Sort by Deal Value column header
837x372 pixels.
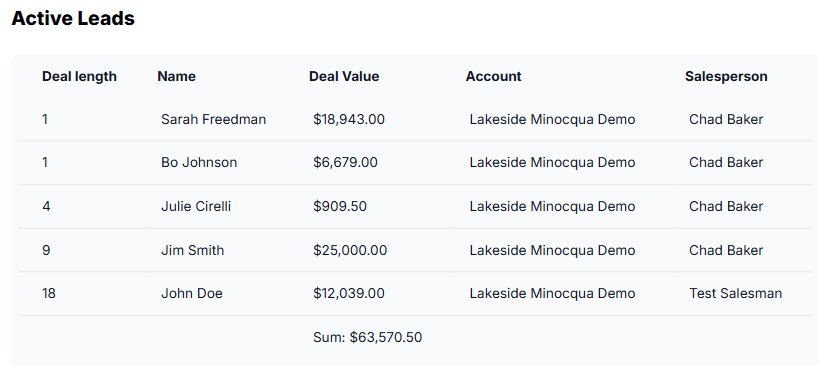pos(344,76)
